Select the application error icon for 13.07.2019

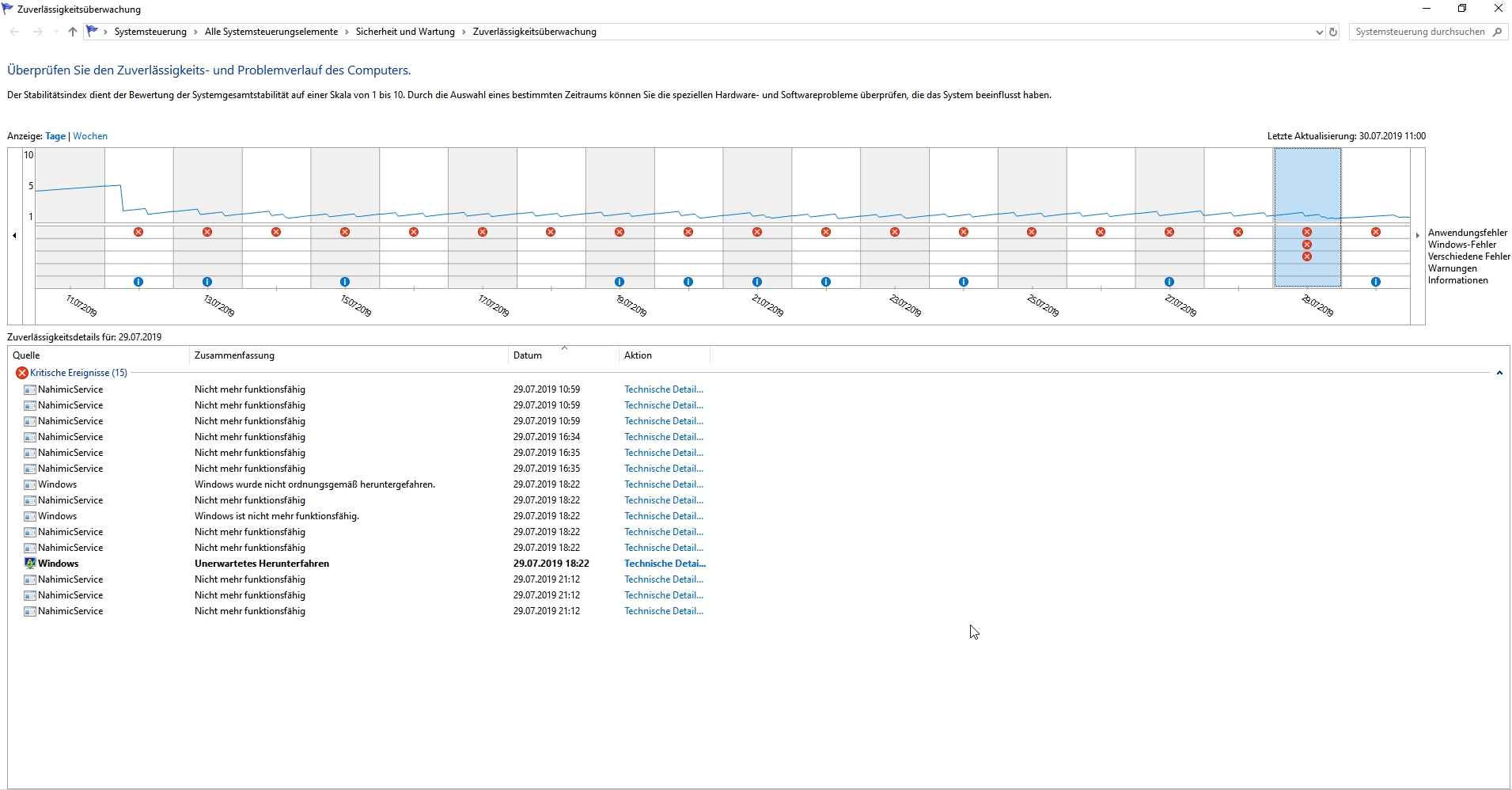tap(207, 232)
